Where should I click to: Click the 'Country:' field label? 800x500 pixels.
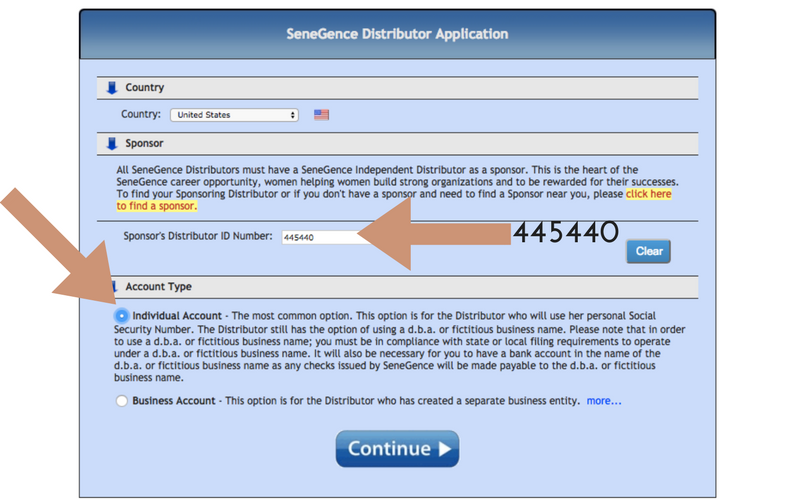(x=141, y=114)
